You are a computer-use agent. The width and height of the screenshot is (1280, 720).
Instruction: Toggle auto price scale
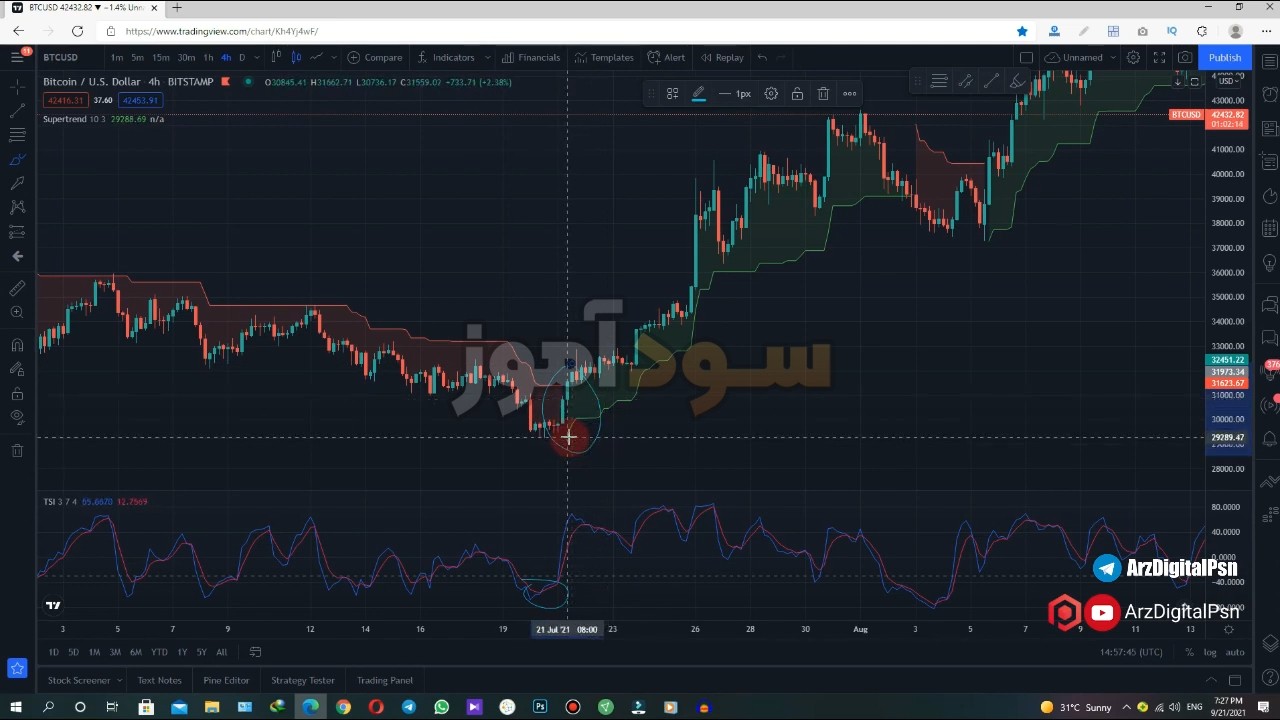(x=1235, y=652)
